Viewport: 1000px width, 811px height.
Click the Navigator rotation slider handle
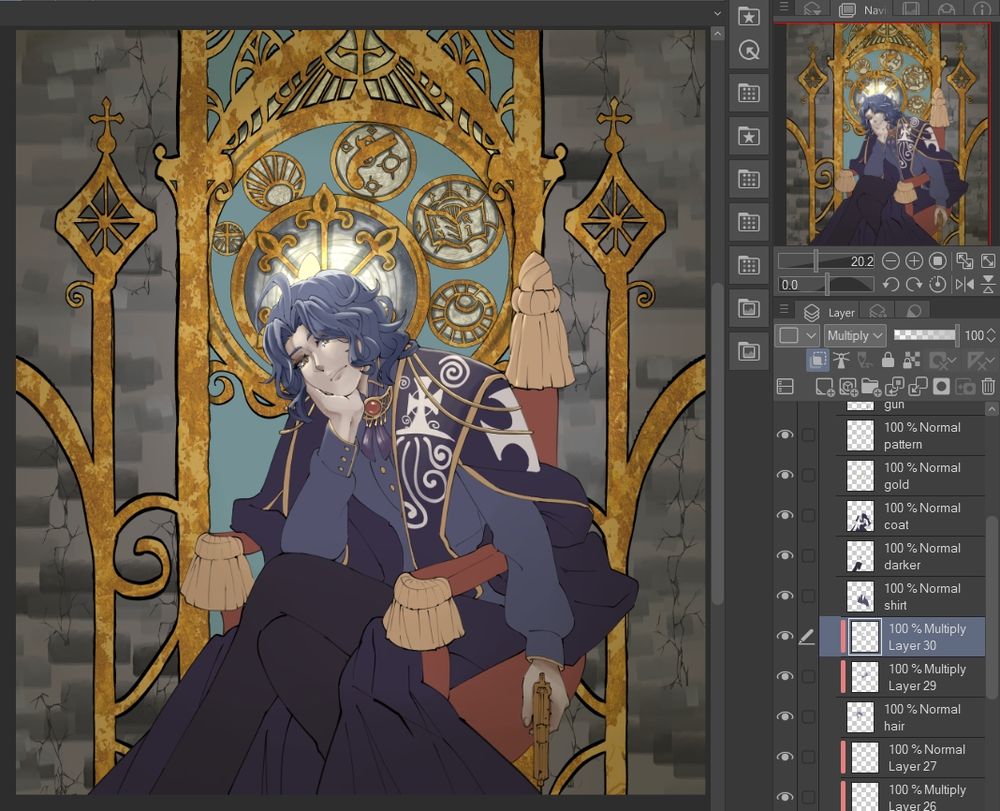(x=827, y=284)
